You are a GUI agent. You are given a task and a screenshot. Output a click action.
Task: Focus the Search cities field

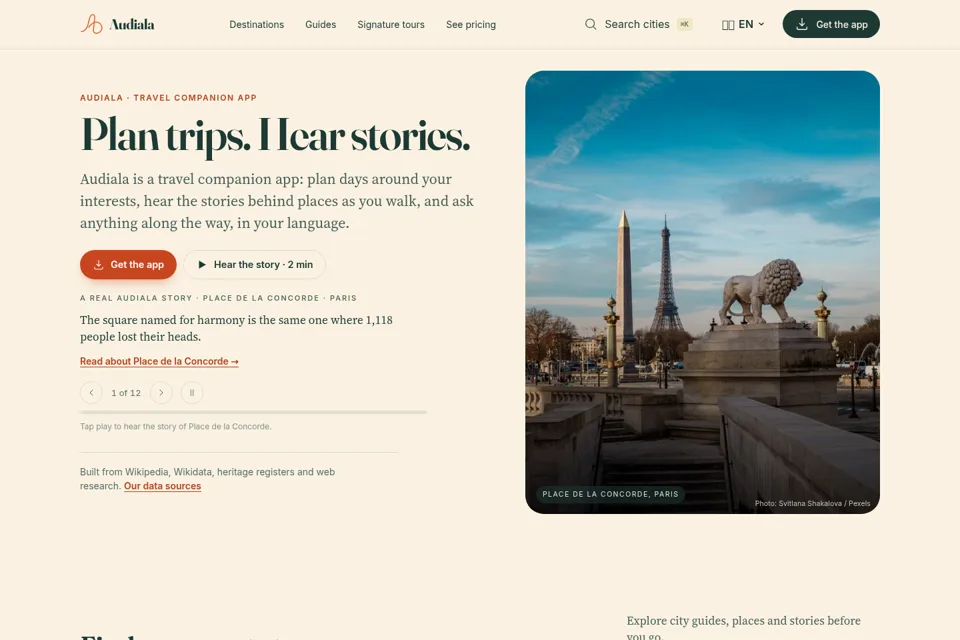pos(638,24)
